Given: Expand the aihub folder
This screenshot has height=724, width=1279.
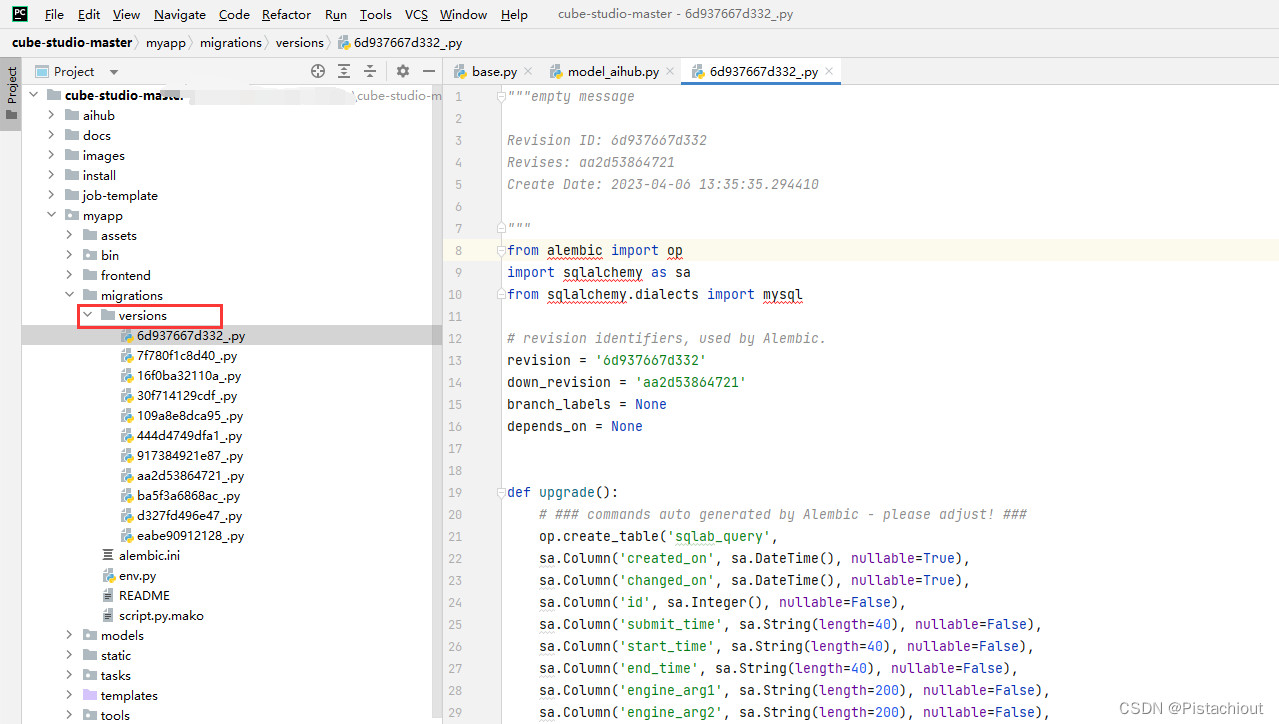Looking at the screenshot, I should point(51,115).
